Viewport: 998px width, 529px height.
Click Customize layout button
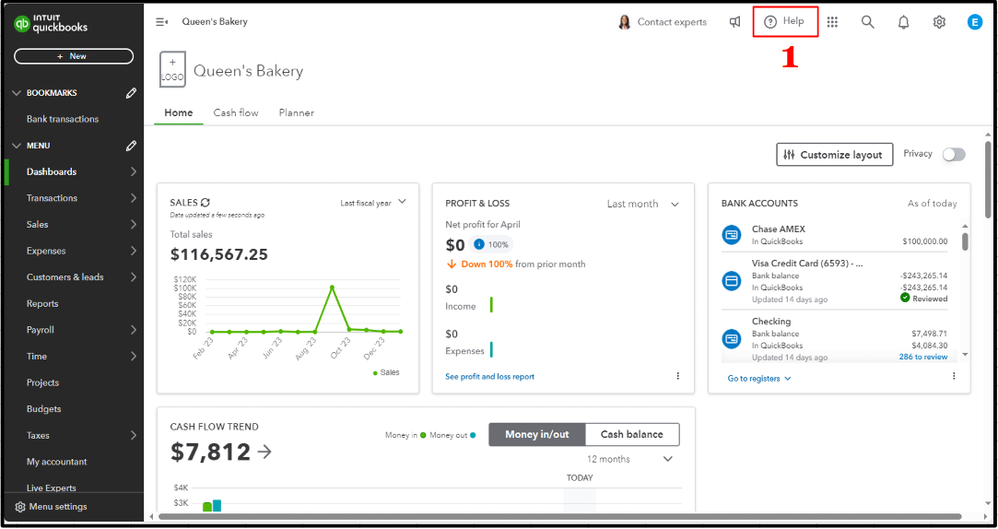[x=833, y=155]
